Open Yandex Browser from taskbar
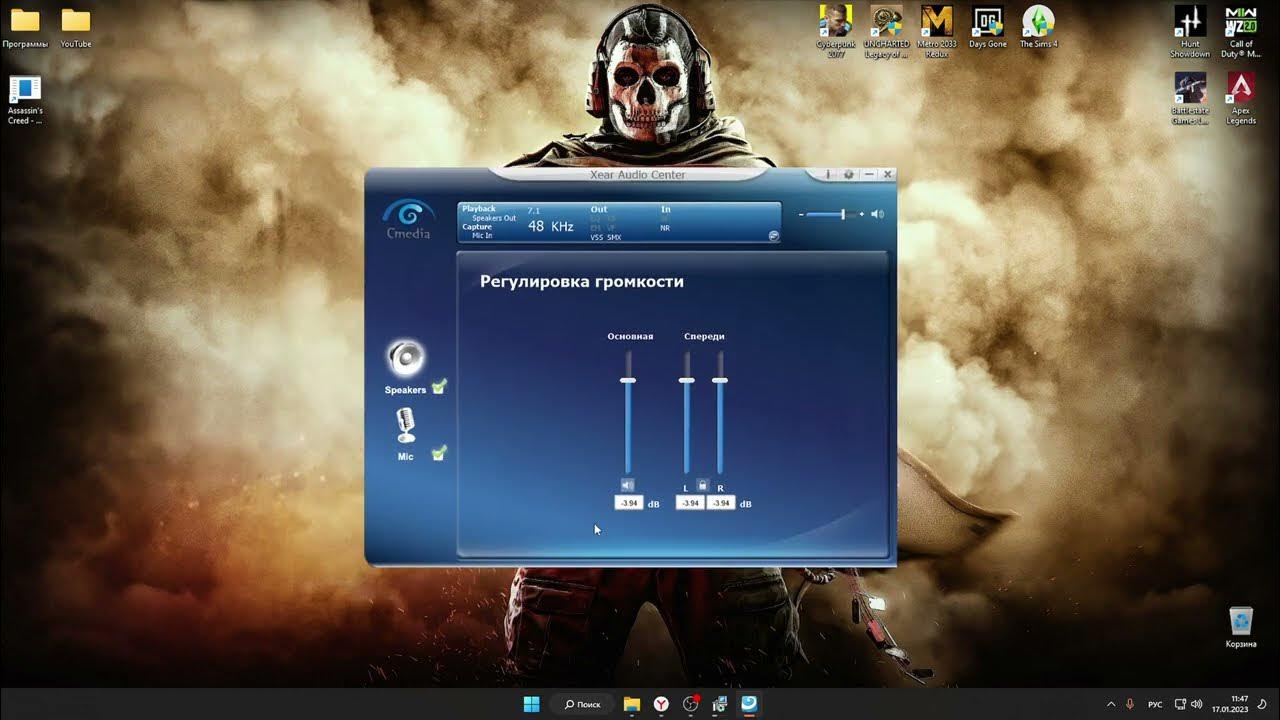 pos(661,704)
